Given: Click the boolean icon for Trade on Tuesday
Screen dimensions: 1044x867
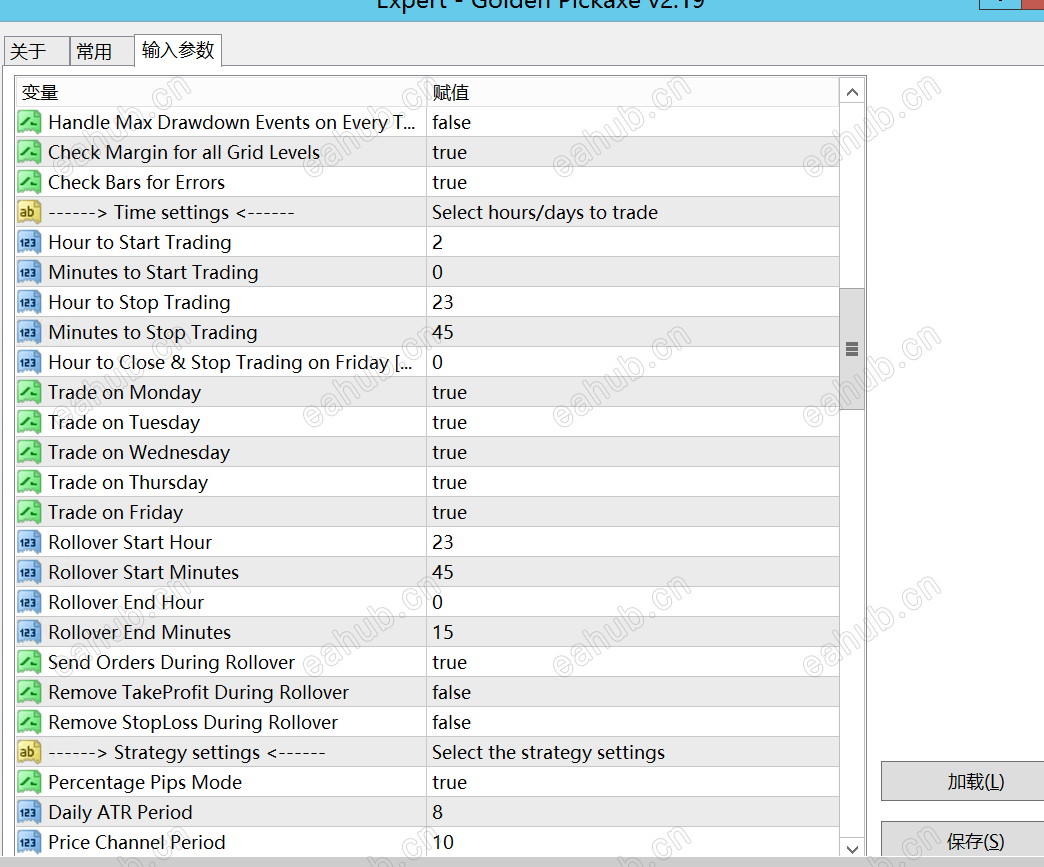Looking at the screenshot, I should pos(29,422).
